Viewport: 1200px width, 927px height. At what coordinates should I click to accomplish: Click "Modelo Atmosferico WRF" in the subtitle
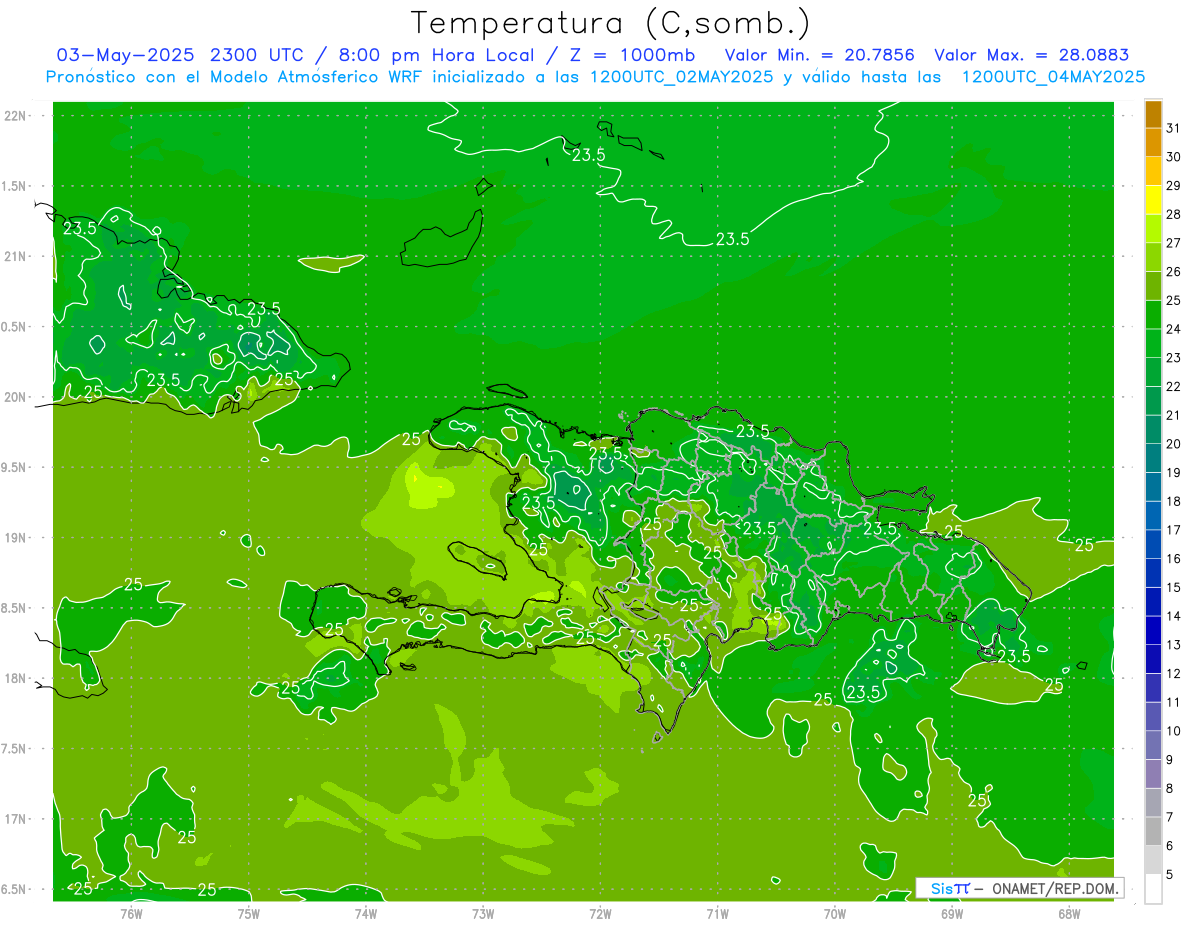328,76
